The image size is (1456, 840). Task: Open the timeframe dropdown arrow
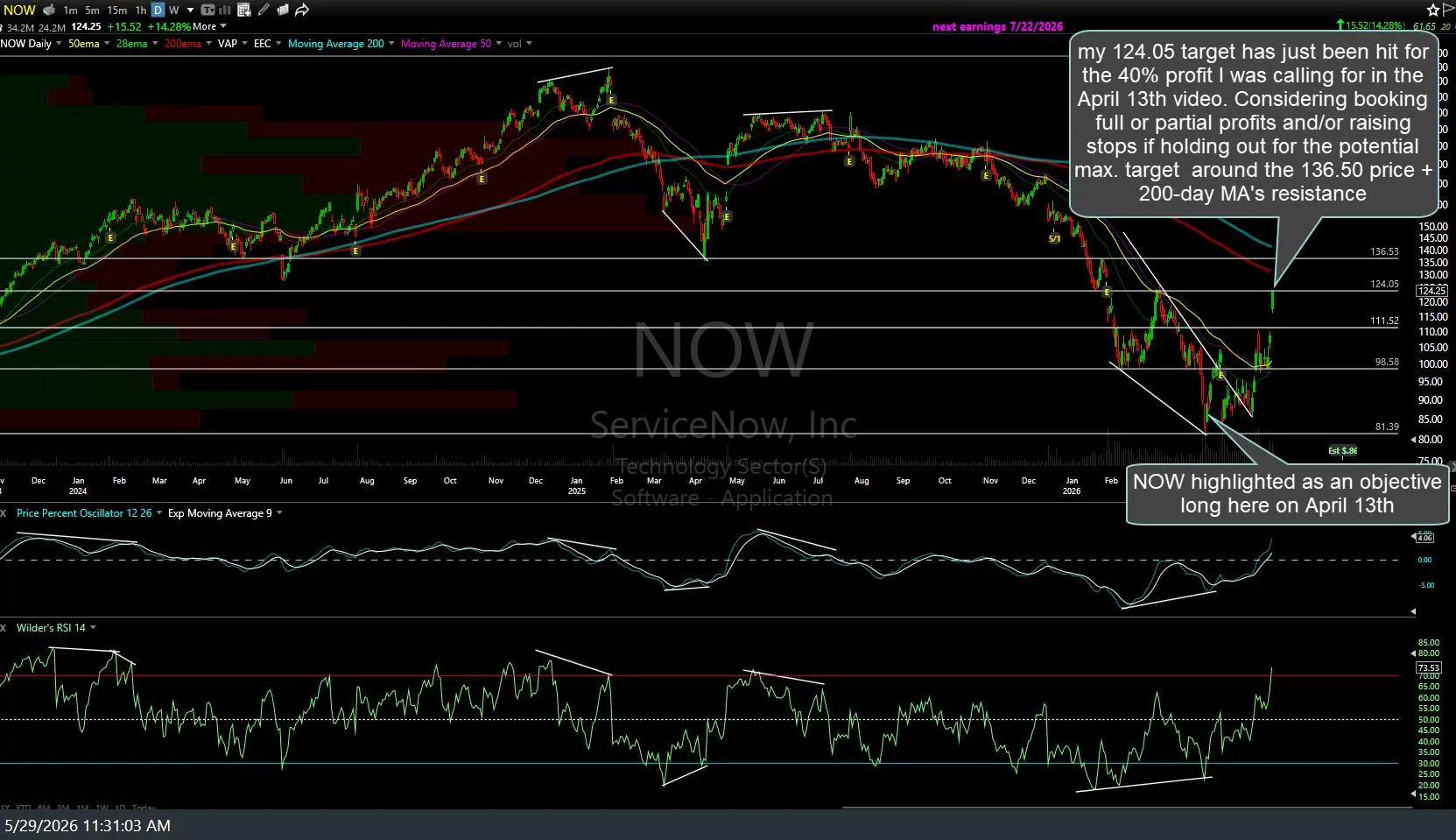190,11
